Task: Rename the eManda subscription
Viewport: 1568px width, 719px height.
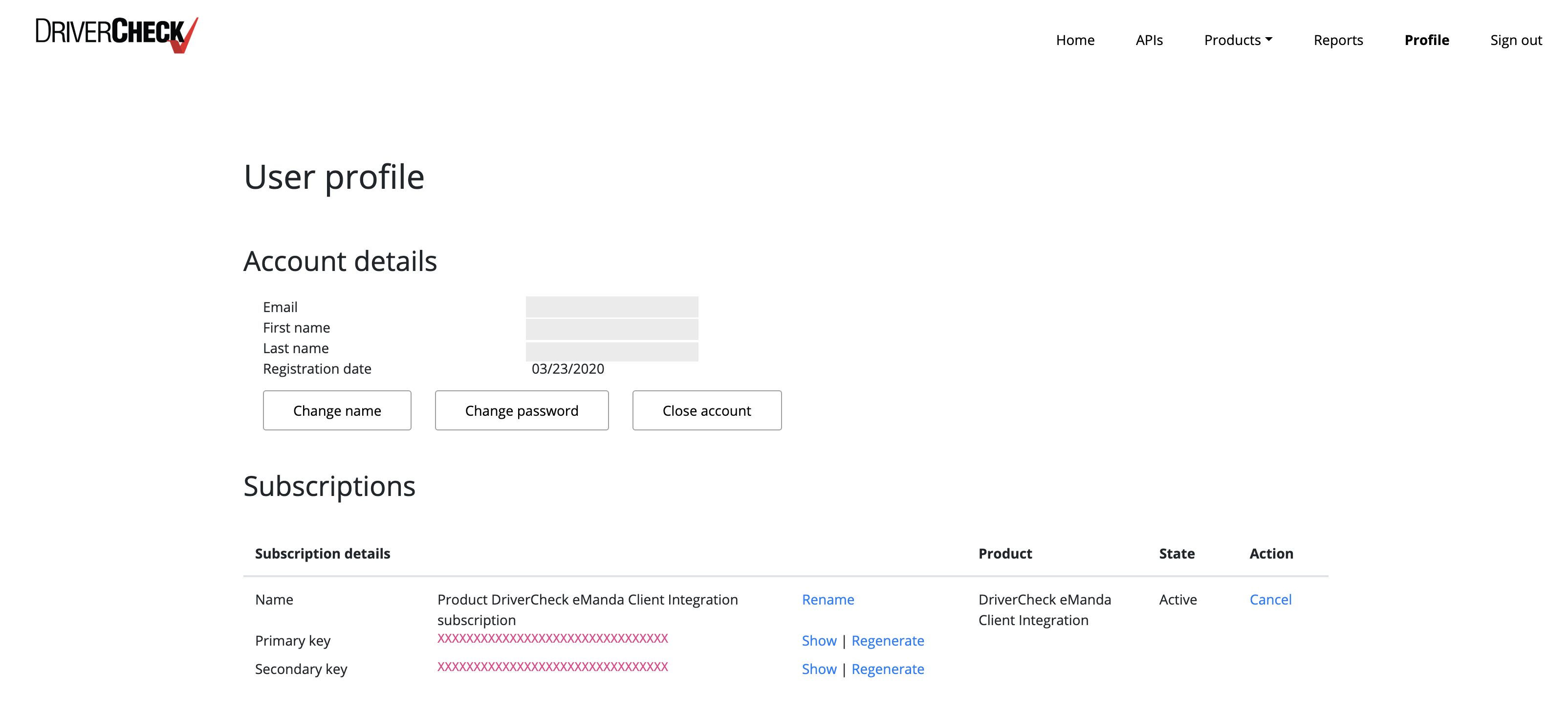Action: tap(827, 599)
